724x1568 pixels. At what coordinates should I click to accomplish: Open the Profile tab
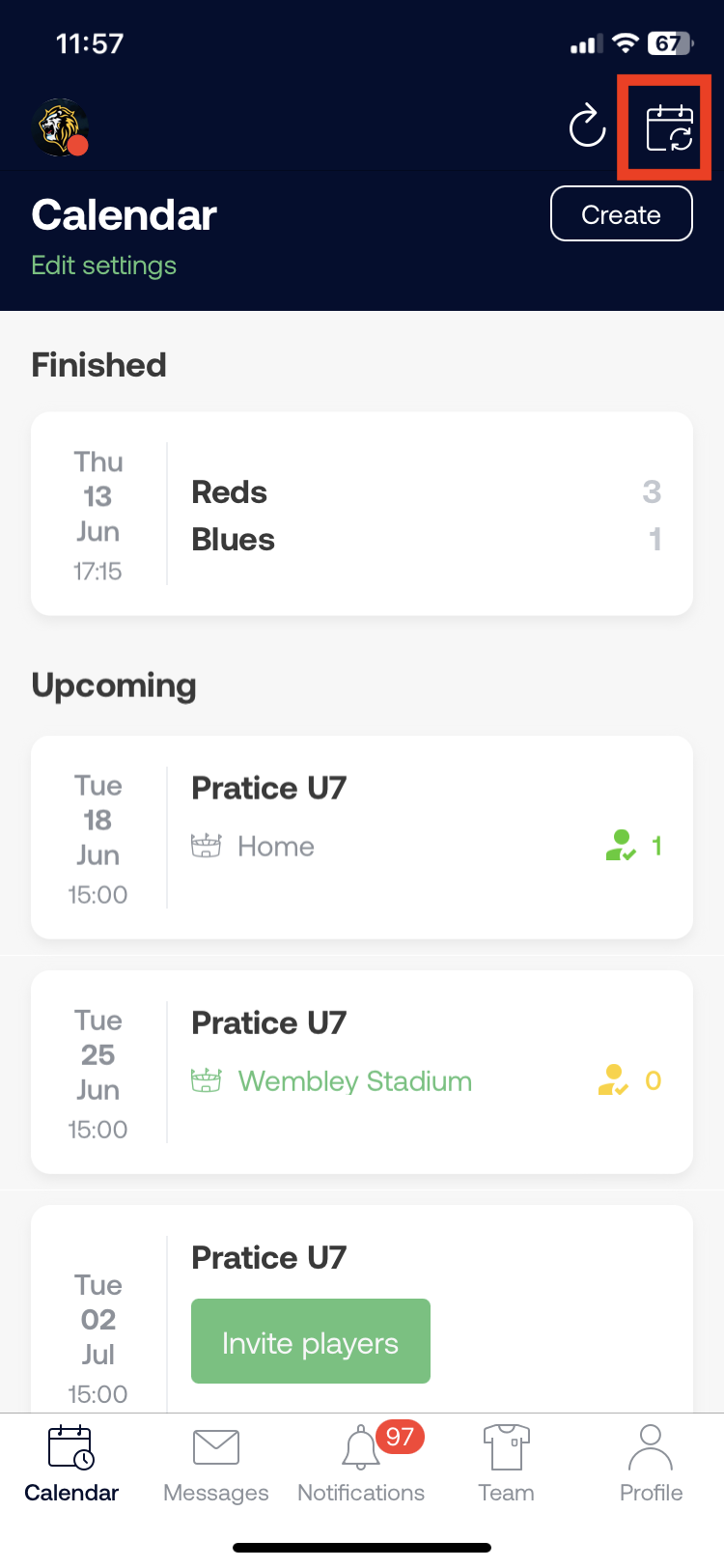(651, 1464)
